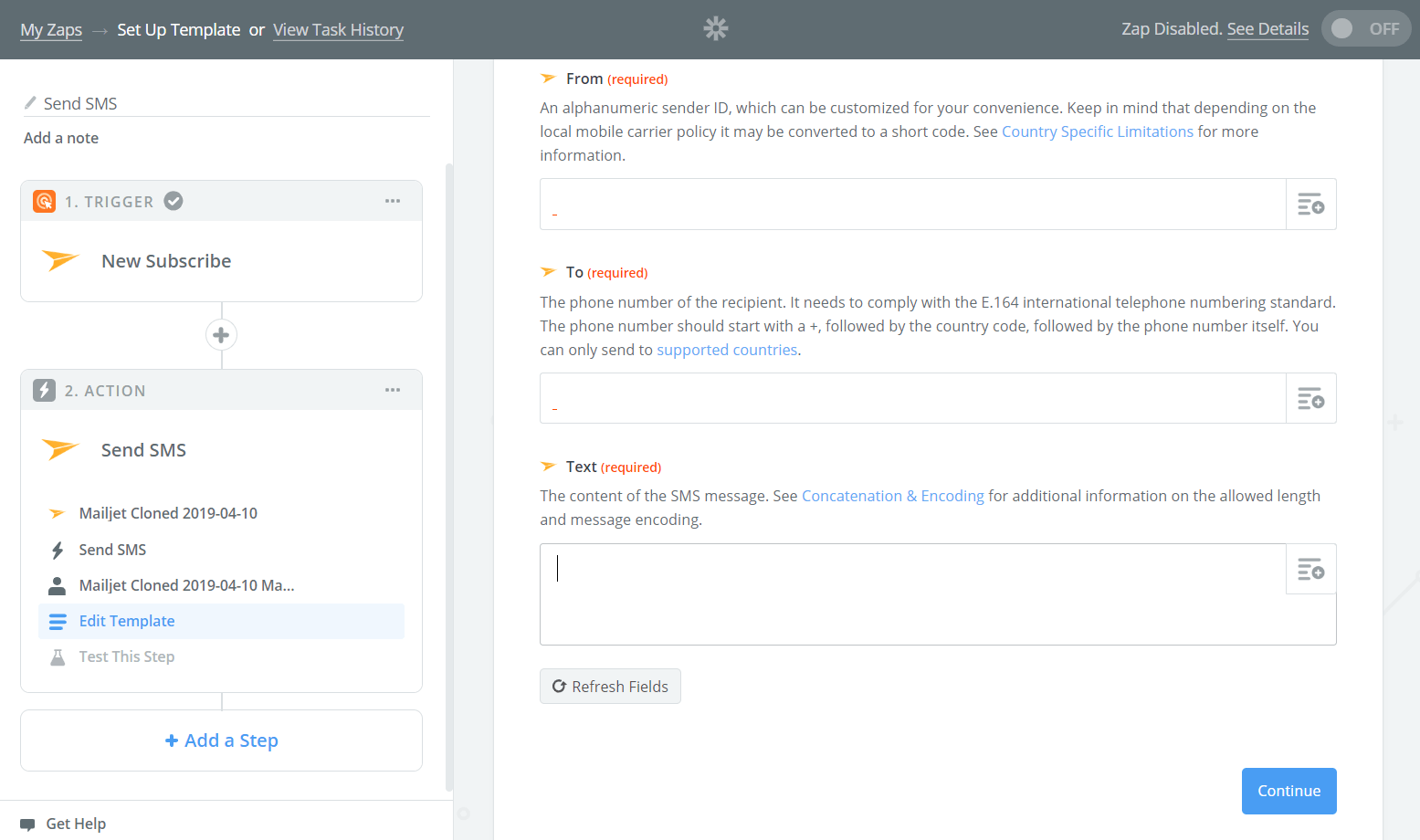This screenshot has width=1420, height=840.
Task: Open View Task History link
Action: coord(338,29)
